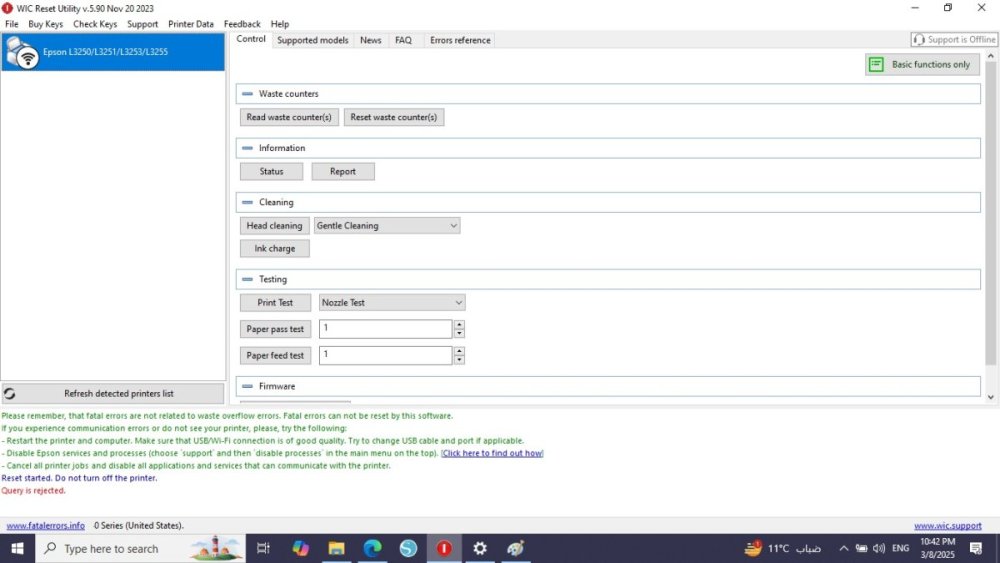Decrease the Paper feed test value

pyautogui.click(x=459, y=360)
